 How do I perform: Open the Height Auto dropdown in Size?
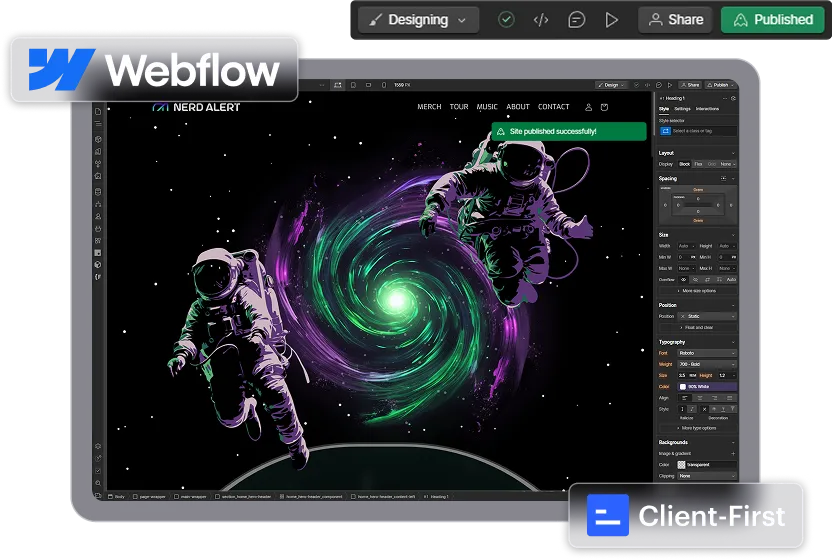coord(727,246)
